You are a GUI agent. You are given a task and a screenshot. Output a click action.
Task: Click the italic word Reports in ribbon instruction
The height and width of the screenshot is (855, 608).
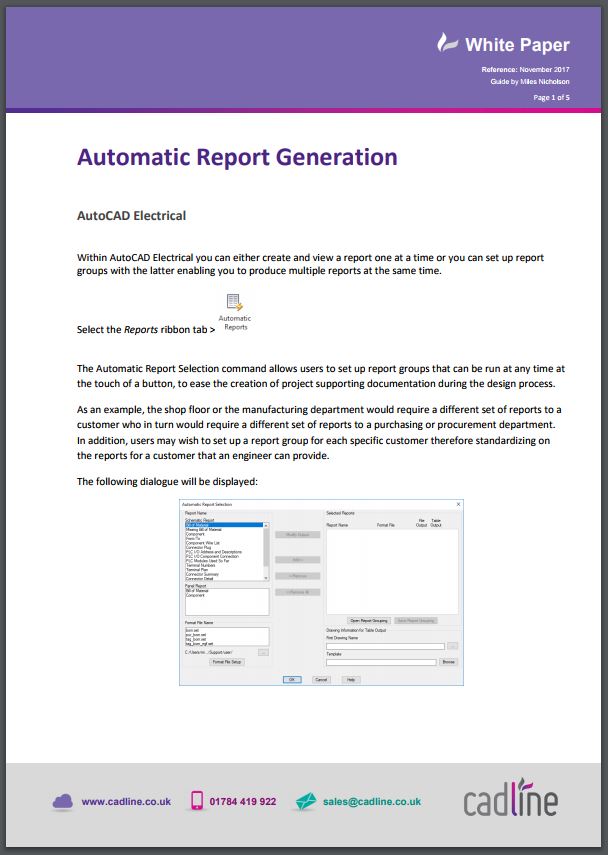click(x=141, y=329)
